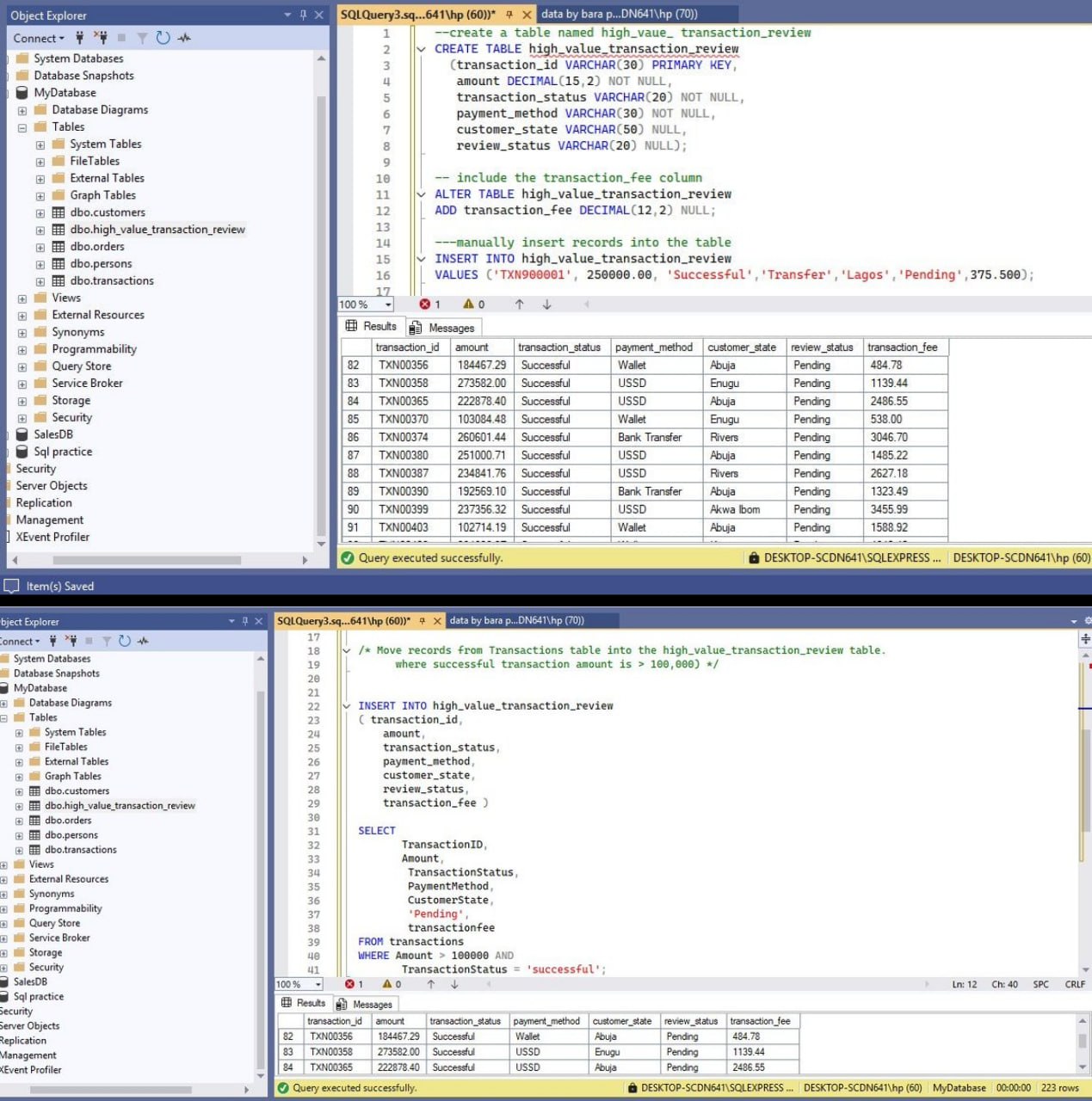Open the Messages tab in lower results pane
Image resolution: width=1092 pixels, height=1101 pixels.
364,1004
